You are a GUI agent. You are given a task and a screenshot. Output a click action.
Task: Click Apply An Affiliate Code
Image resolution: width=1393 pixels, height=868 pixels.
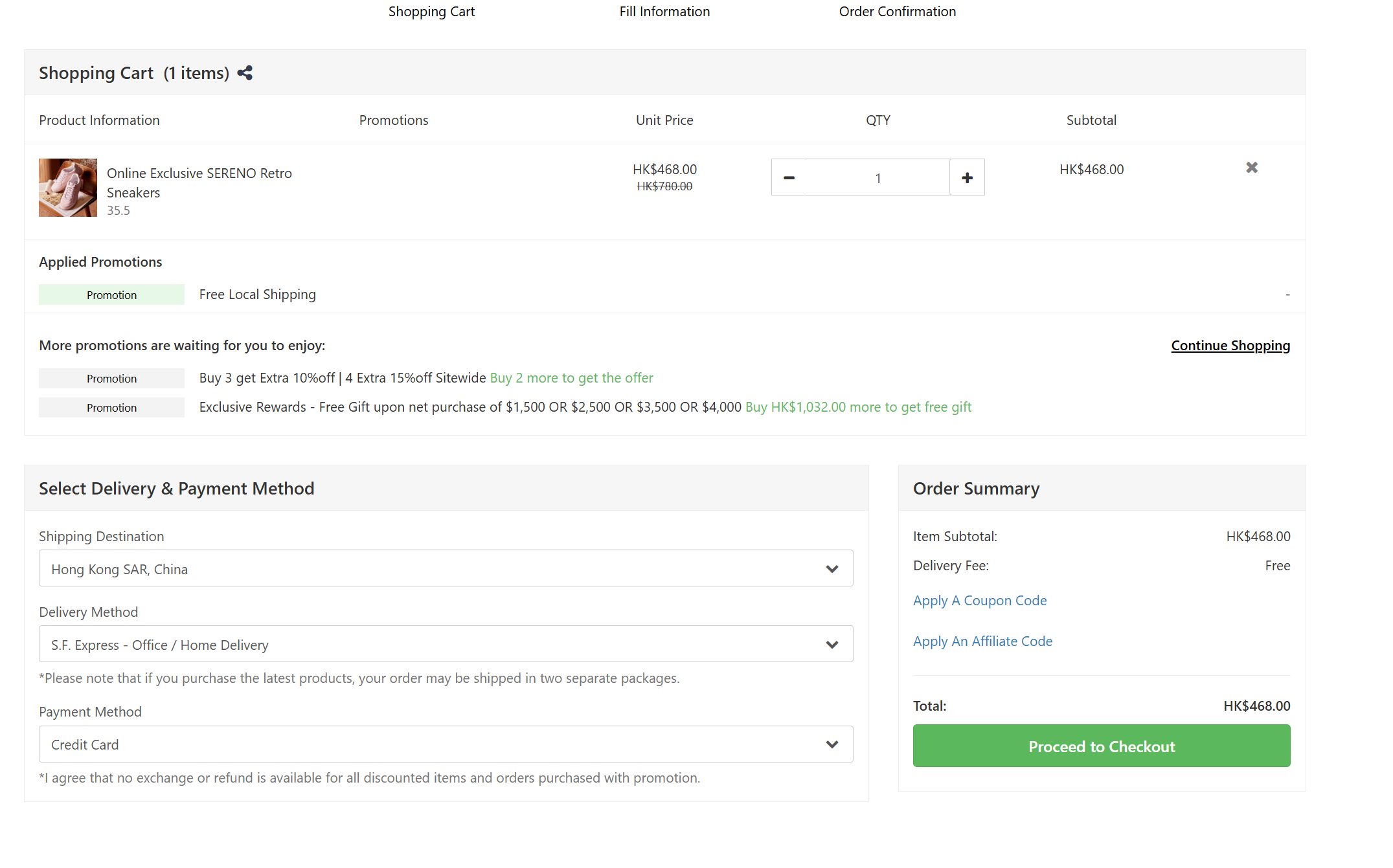[982, 641]
